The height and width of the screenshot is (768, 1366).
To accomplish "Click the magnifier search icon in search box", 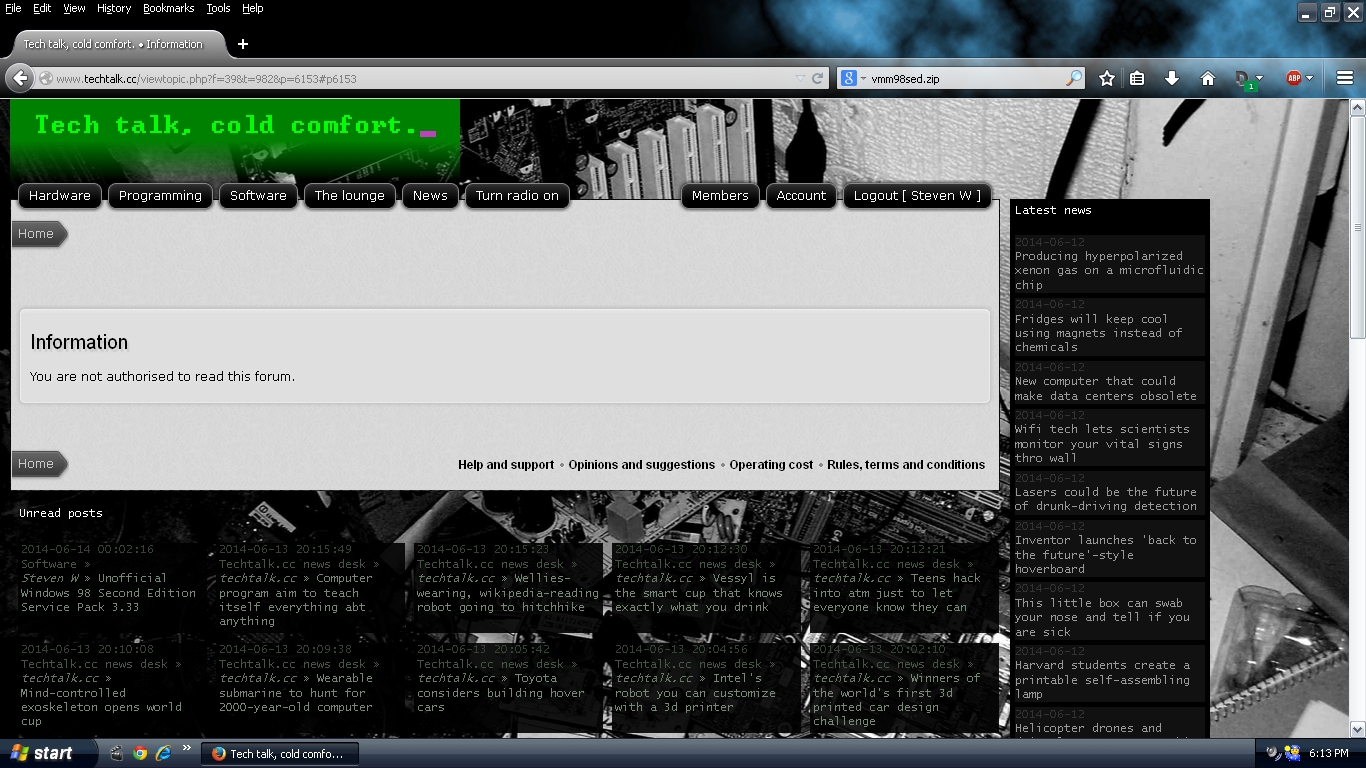I will (1074, 78).
